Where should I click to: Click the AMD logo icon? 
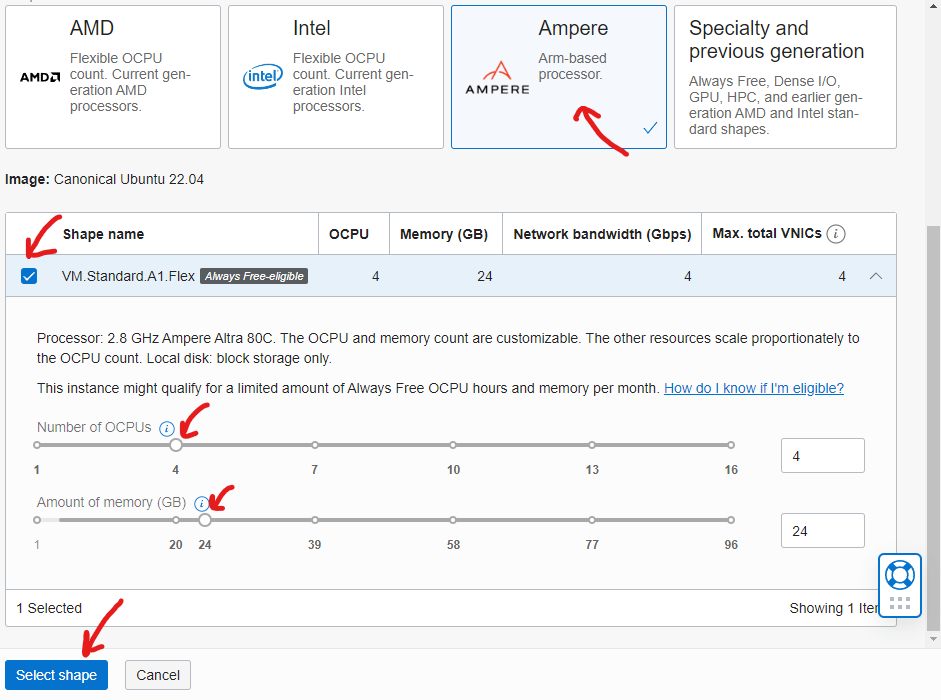tap(40, 77)
